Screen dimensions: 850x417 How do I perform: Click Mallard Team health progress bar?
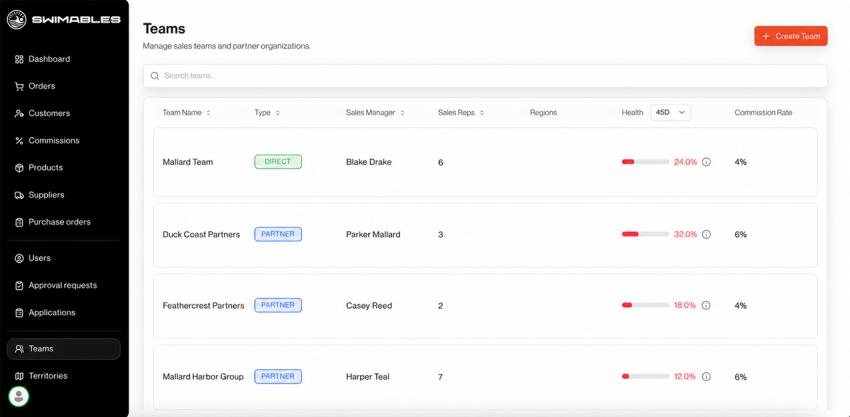pyautogui.click(x=645, y=162)
